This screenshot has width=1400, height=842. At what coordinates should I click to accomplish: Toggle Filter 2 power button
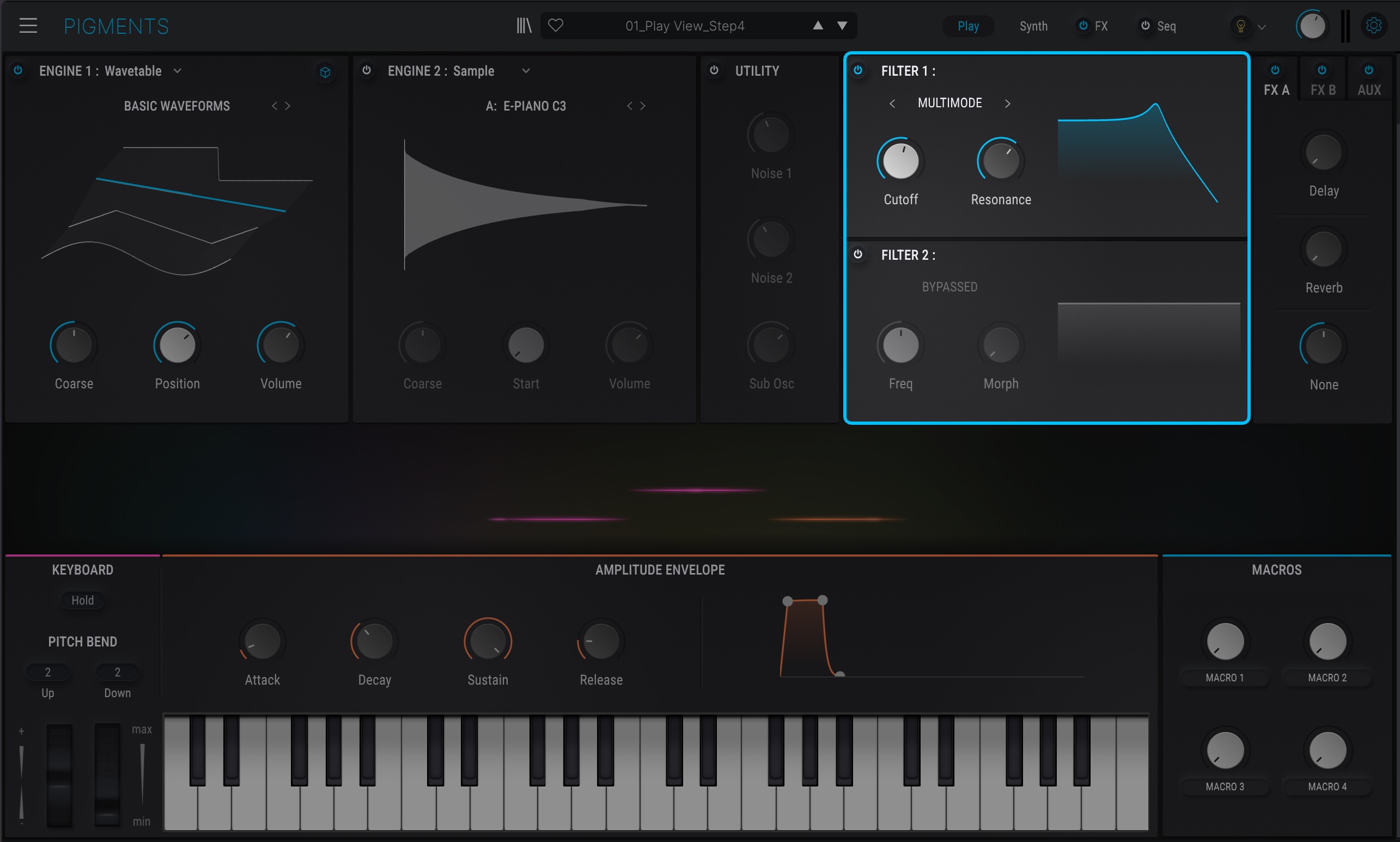(x=858, y=254)
